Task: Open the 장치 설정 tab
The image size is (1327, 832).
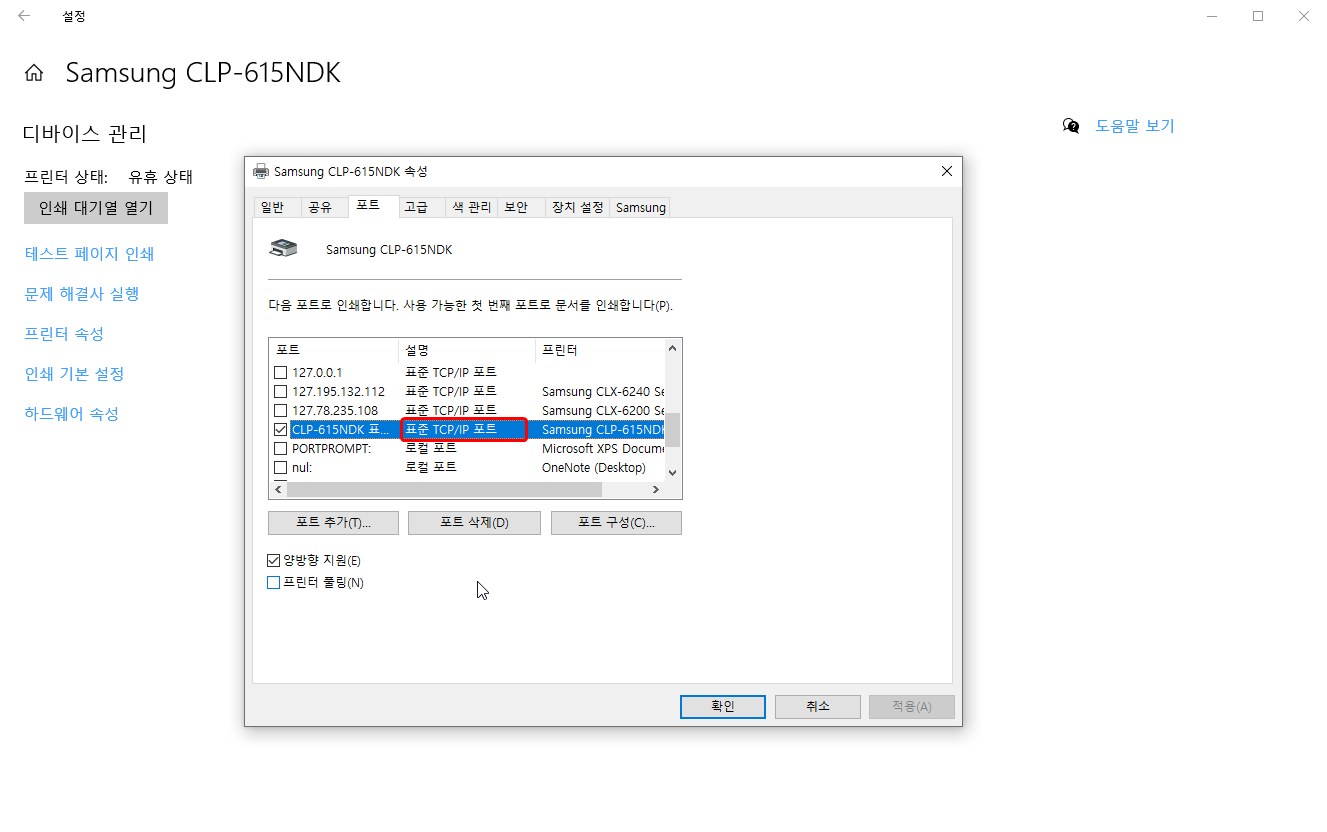Action: point(578,207)
